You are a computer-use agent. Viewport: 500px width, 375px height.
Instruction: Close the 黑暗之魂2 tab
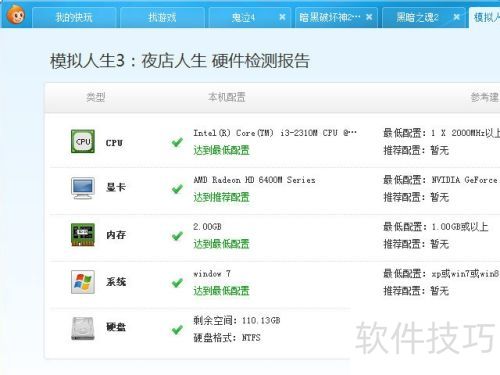coord(457,17)
